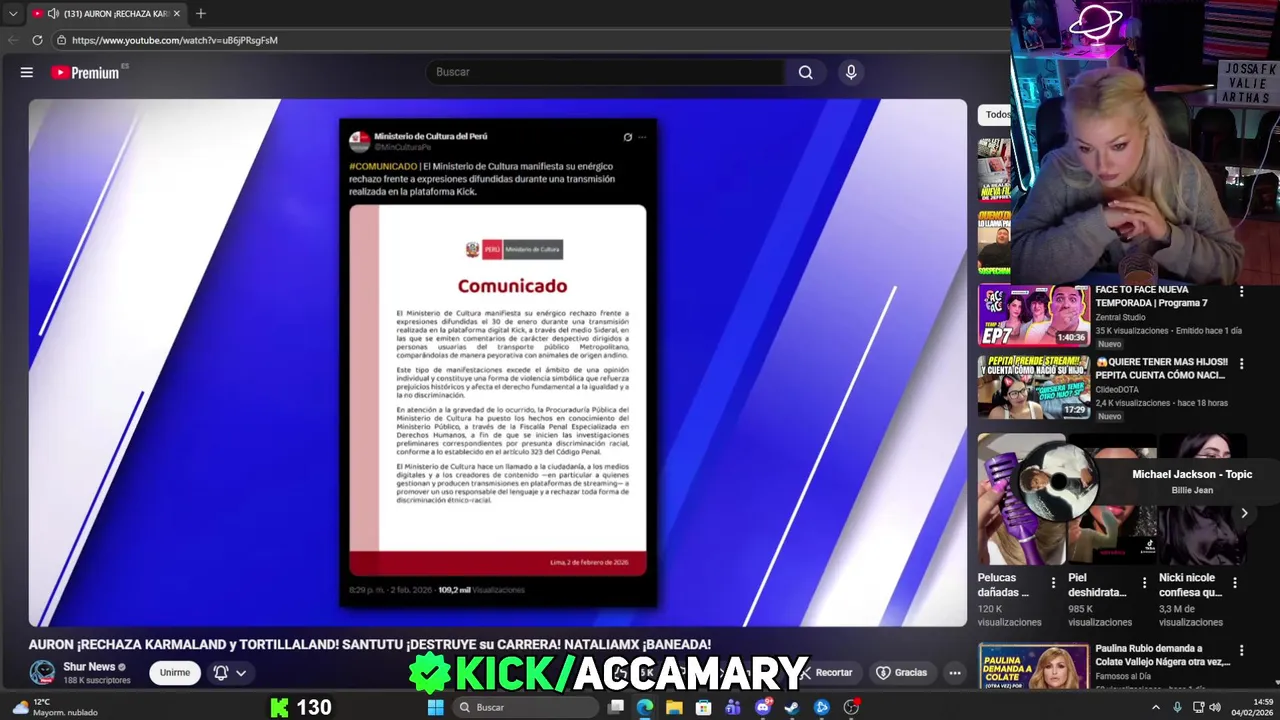Open options for Nicki nicole short
The width and height of the screenshot is (1280, 720).
(1234, 582)
